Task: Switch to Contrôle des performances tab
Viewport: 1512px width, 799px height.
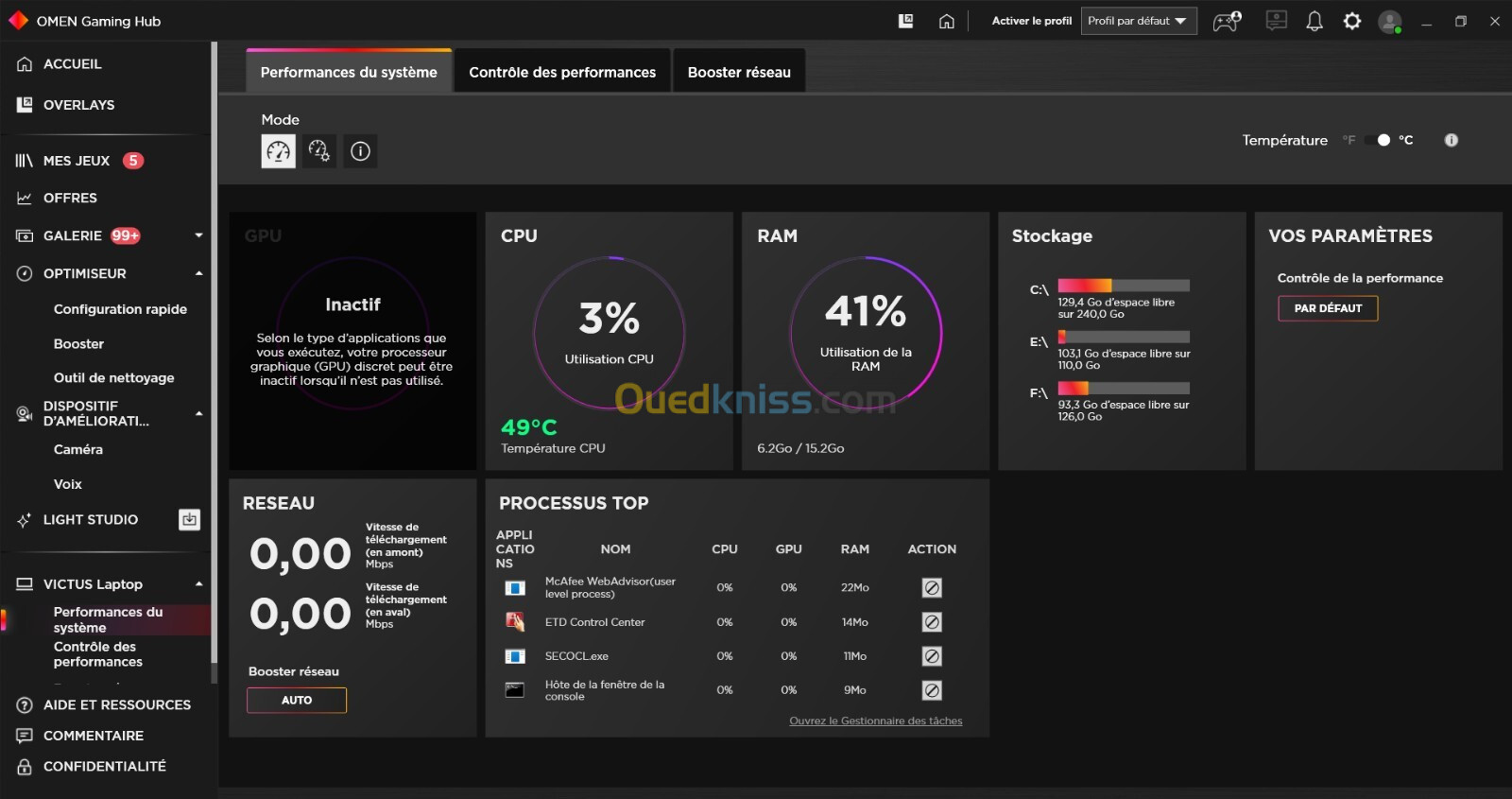Action: point(562,72)
